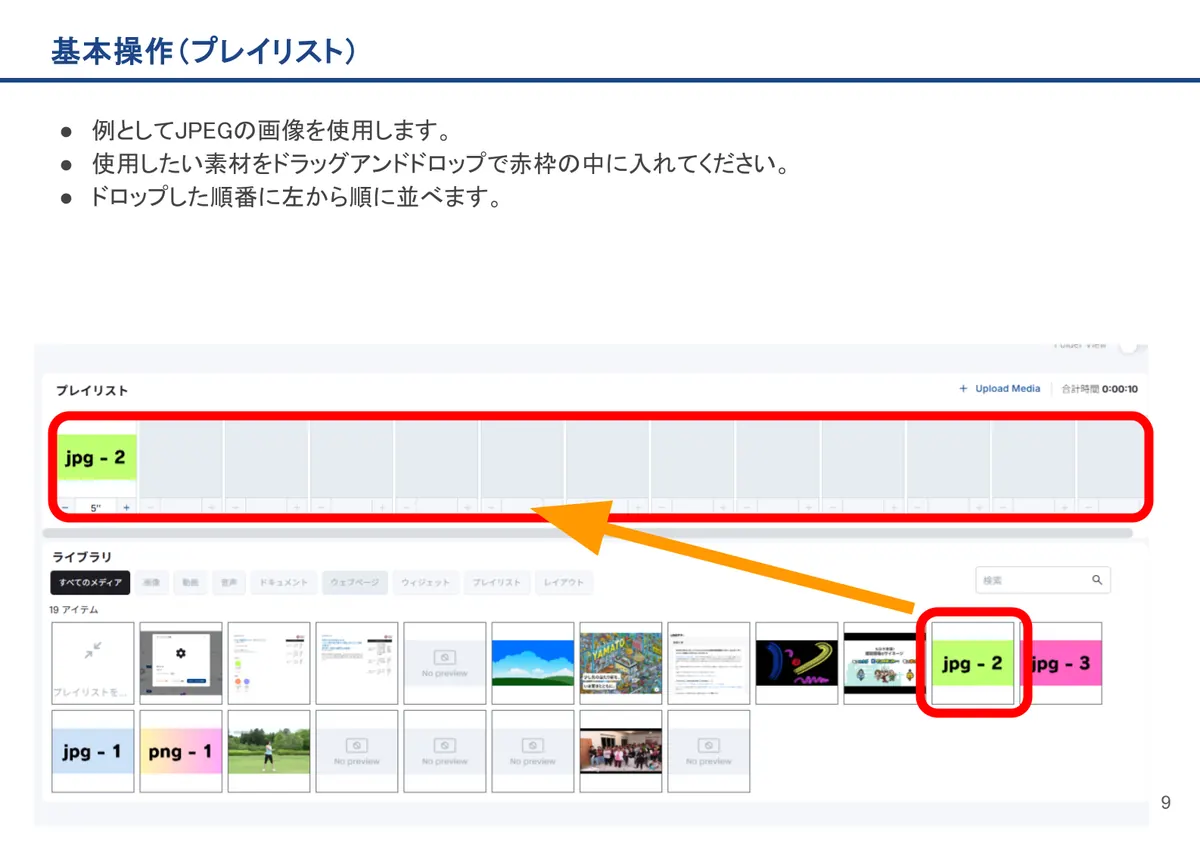Decrease jpg - 2 duration with minus button
This screenshot has height=849, width=1200.
65,507
